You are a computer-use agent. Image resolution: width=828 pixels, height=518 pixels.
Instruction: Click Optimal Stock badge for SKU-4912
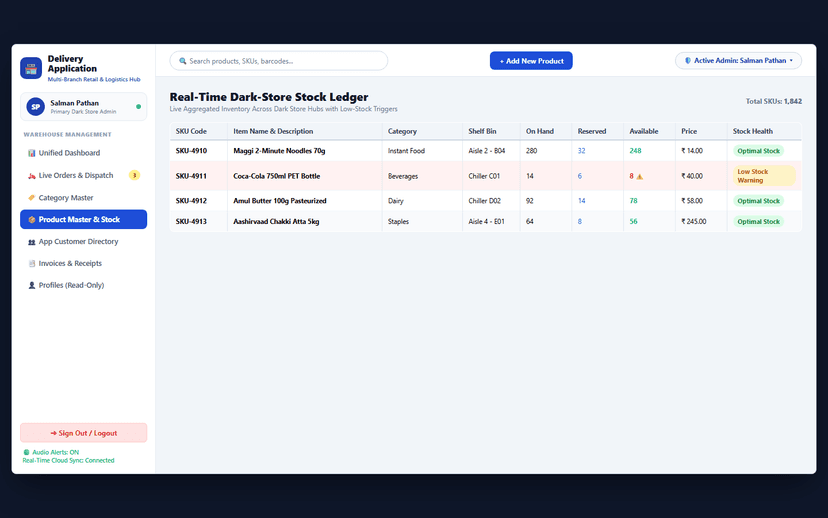(758, 201)
